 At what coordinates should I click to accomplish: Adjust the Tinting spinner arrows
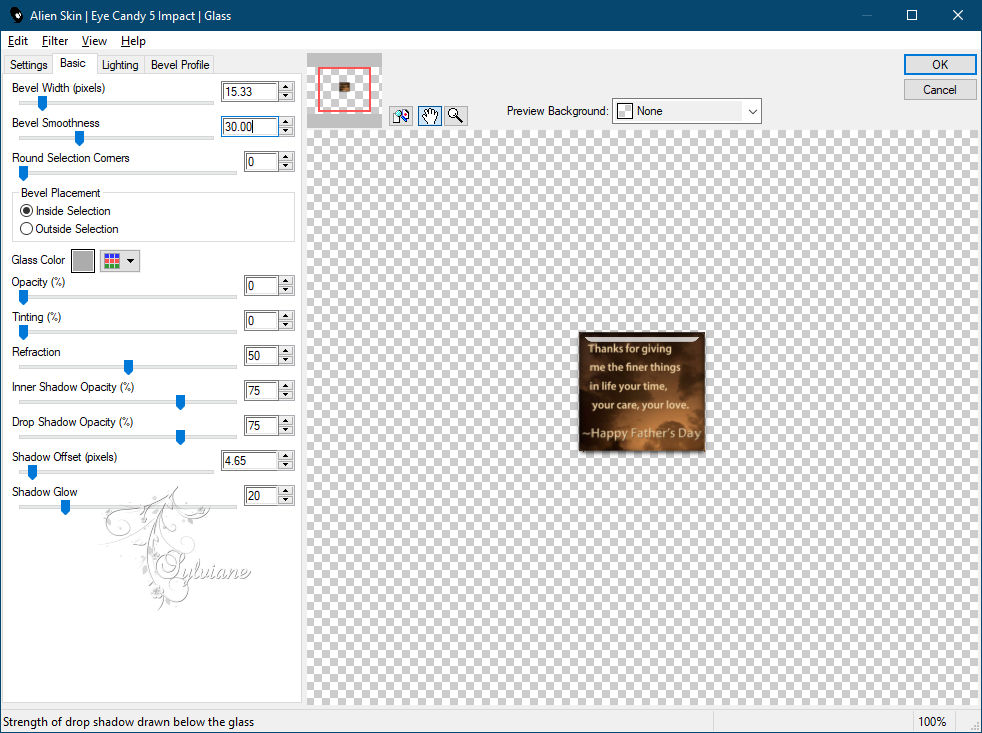tap(286, 321)
